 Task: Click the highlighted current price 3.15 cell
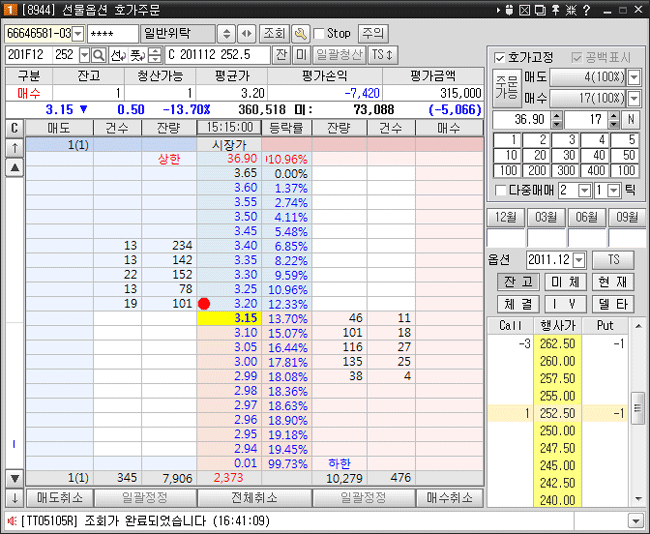click(229, 318)
